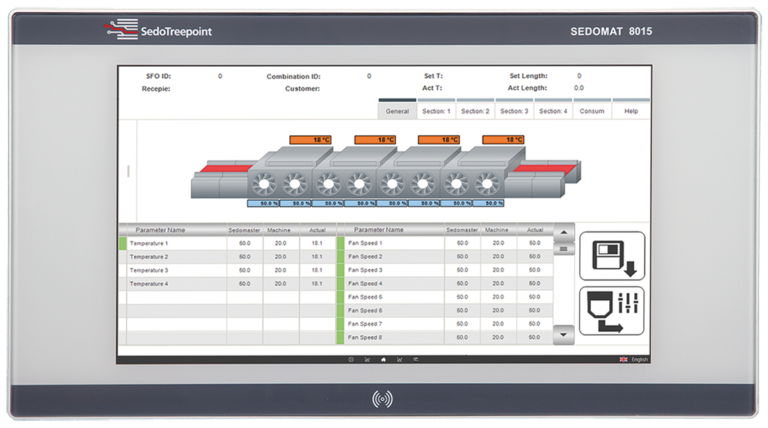
Task: Select the UK flag language icon
Action: click(x=623, y=358)
